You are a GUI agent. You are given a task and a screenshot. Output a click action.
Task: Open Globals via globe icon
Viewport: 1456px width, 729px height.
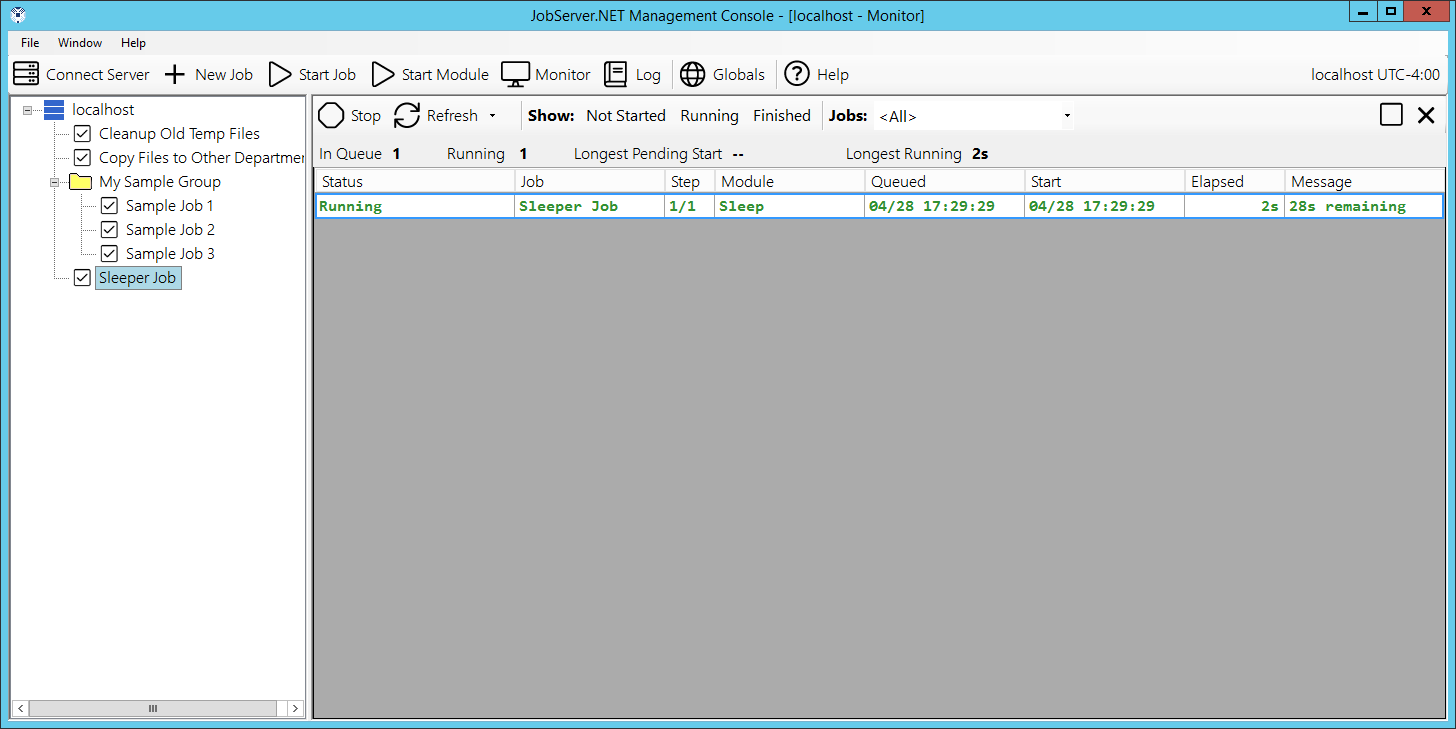(x=692, y=74)
